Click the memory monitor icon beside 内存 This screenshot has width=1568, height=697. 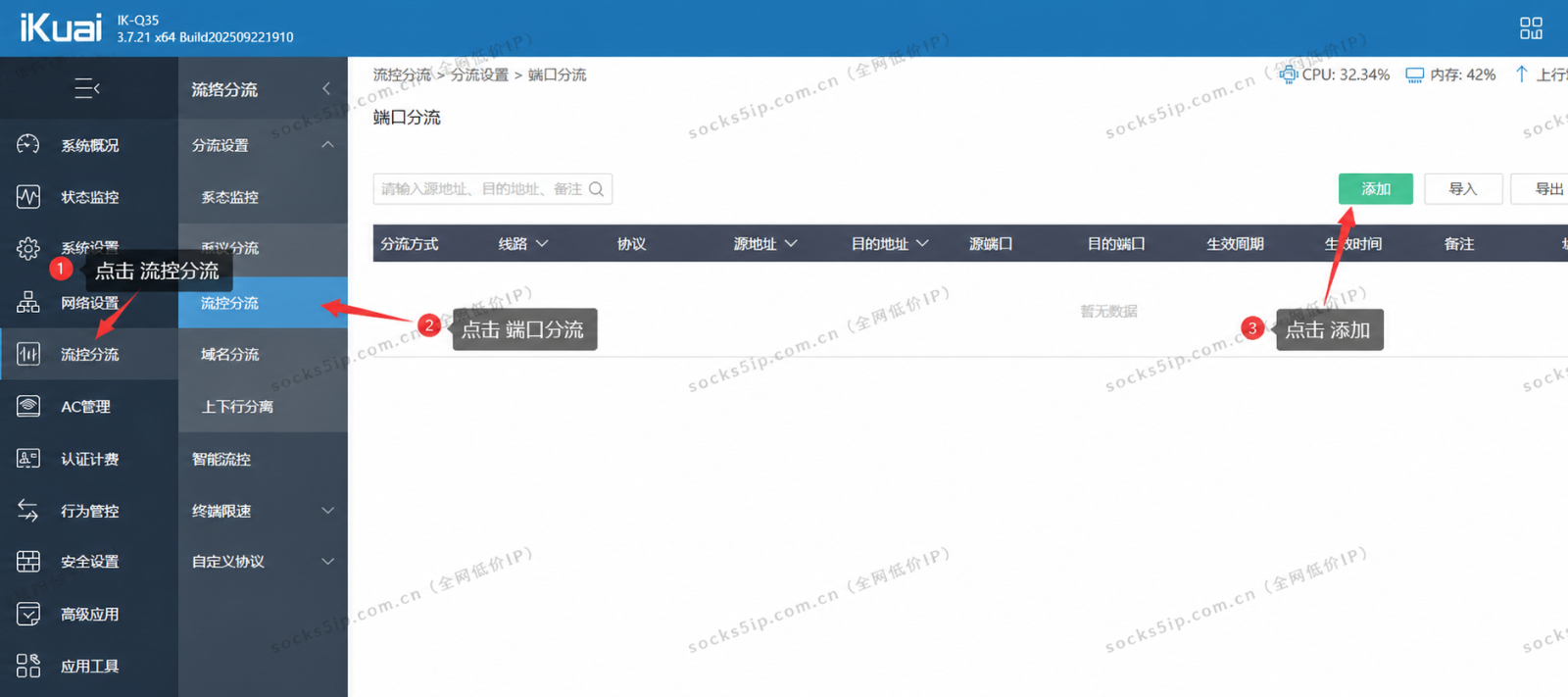[x=1414, y=75]
